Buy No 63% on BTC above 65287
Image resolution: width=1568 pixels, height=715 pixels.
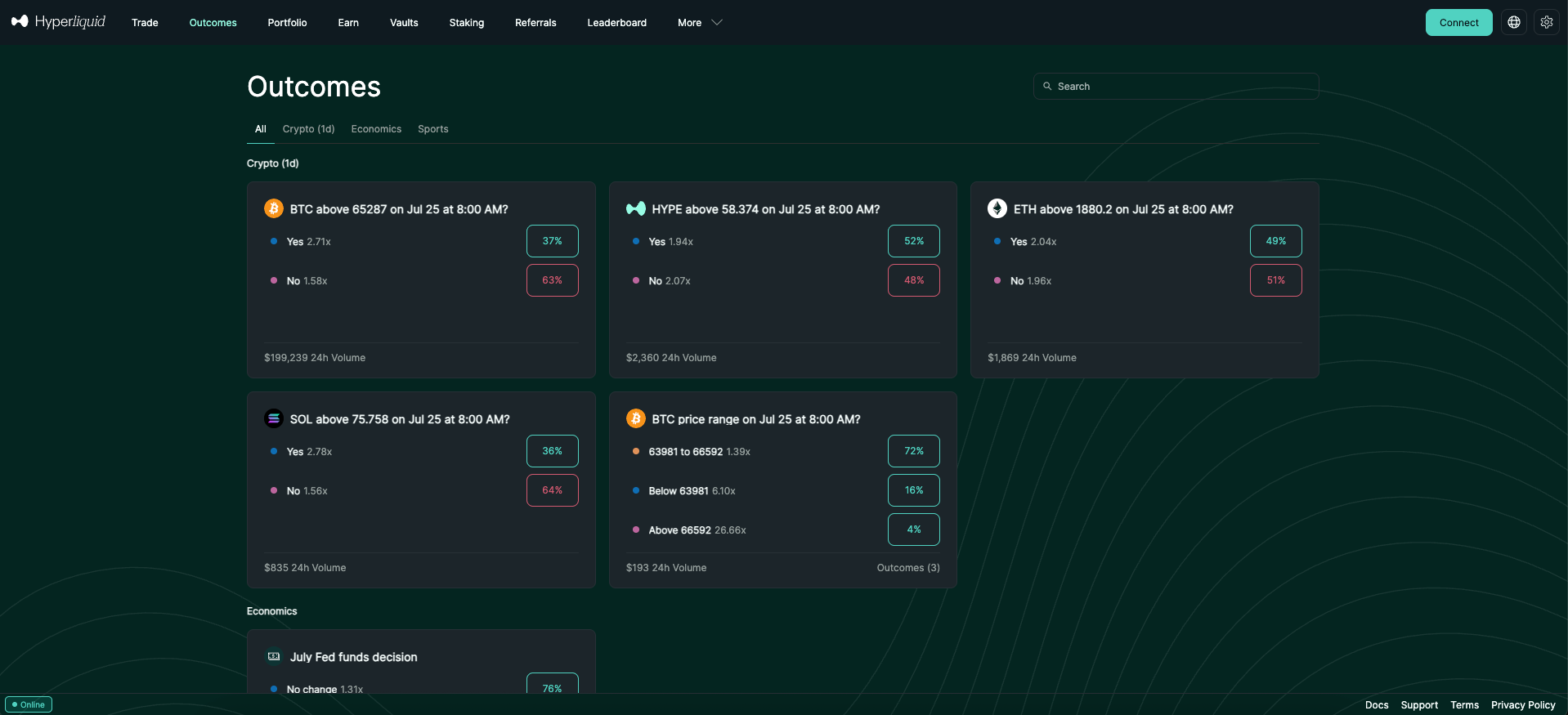553,280
